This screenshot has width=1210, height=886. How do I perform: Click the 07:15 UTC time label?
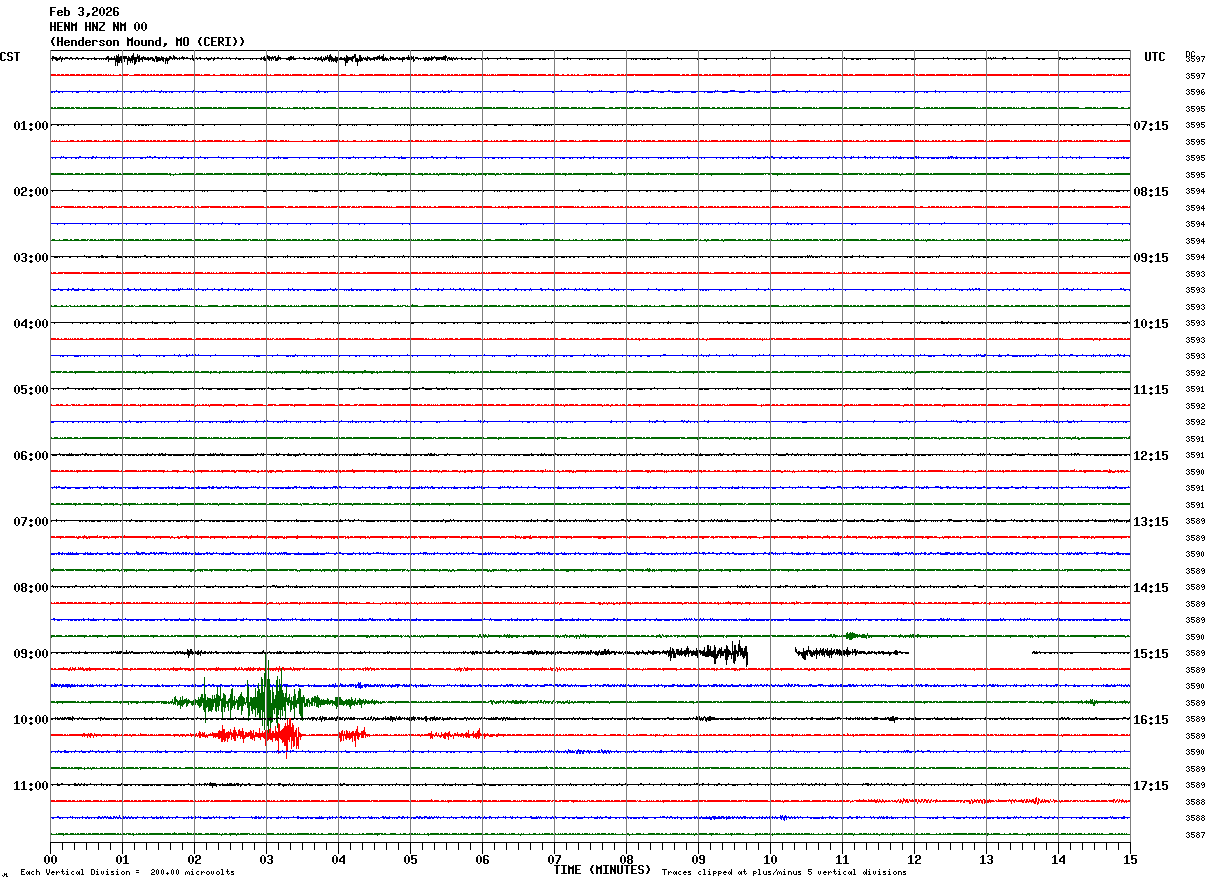pos(1150,125)
